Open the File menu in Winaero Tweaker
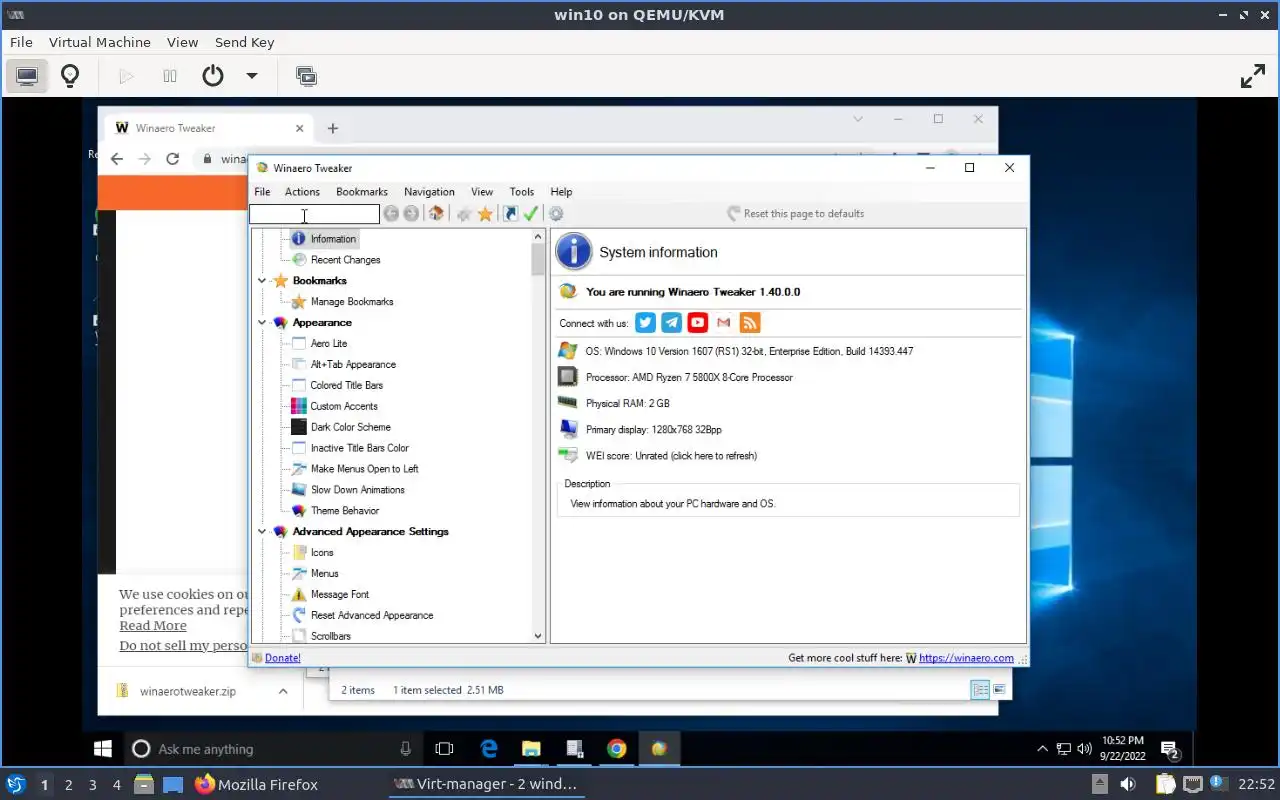Image resolution: width=1280 pixels, height=800 pixels. tap(262, 192)
